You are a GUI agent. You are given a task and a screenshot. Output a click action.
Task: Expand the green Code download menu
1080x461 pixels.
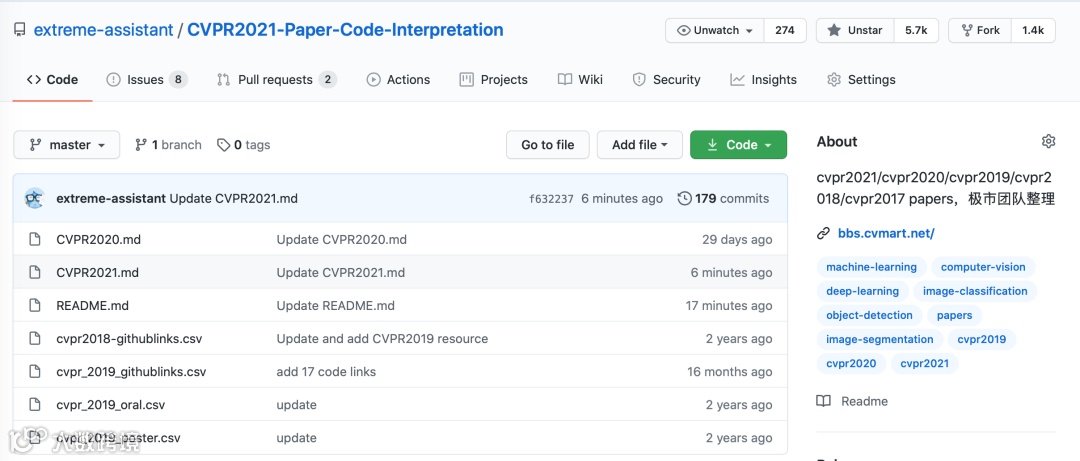(738, 145)
